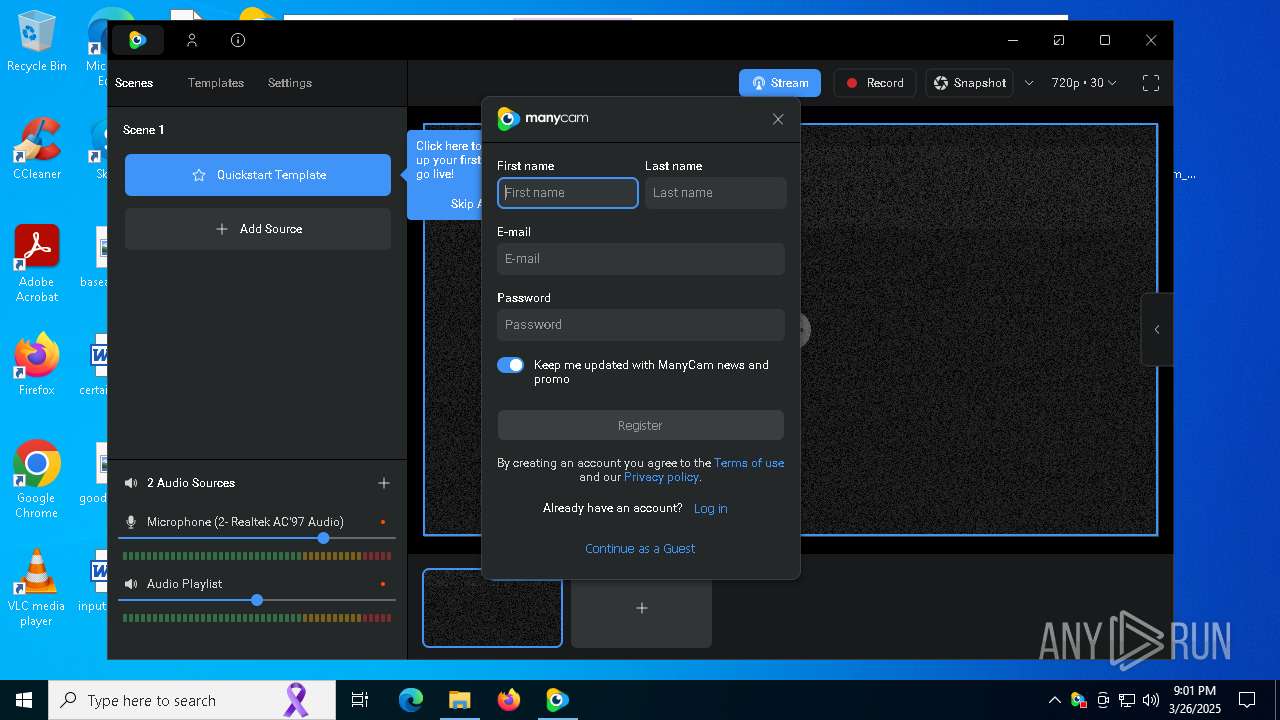Screen dimensions: 1280x720
Task: Open the Windows Start menu
Action: (24, 700)
